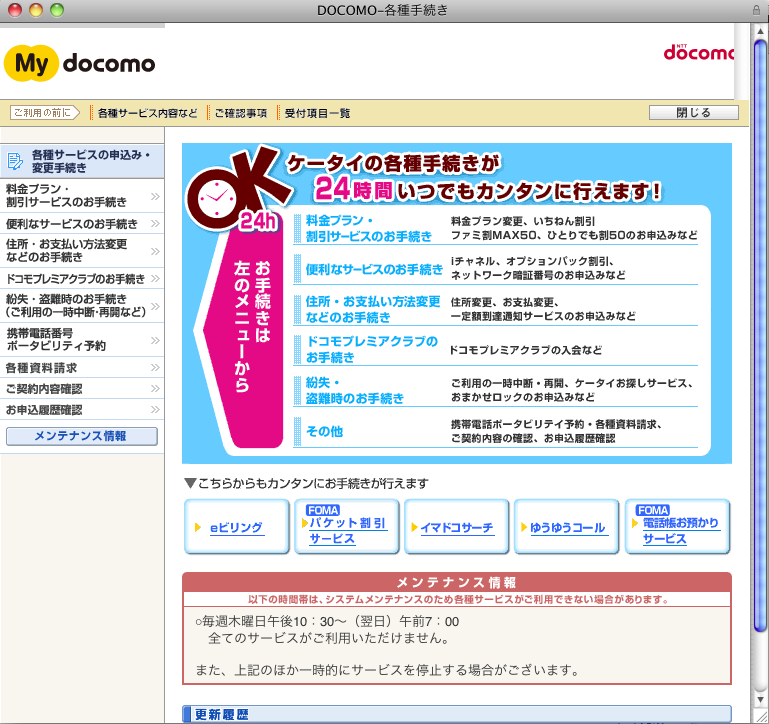Image resolution: width=769 pixels, height=724 pixels.
Task: Select 各種サービスの申込み・変更手続き sidebar header
Action: 82,161
